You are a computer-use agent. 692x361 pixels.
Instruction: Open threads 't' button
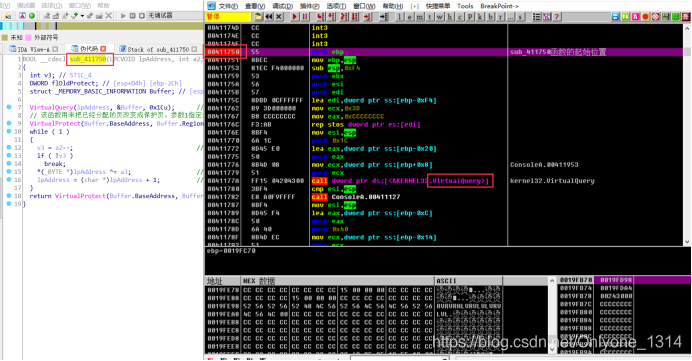click(x=430, y=17)
